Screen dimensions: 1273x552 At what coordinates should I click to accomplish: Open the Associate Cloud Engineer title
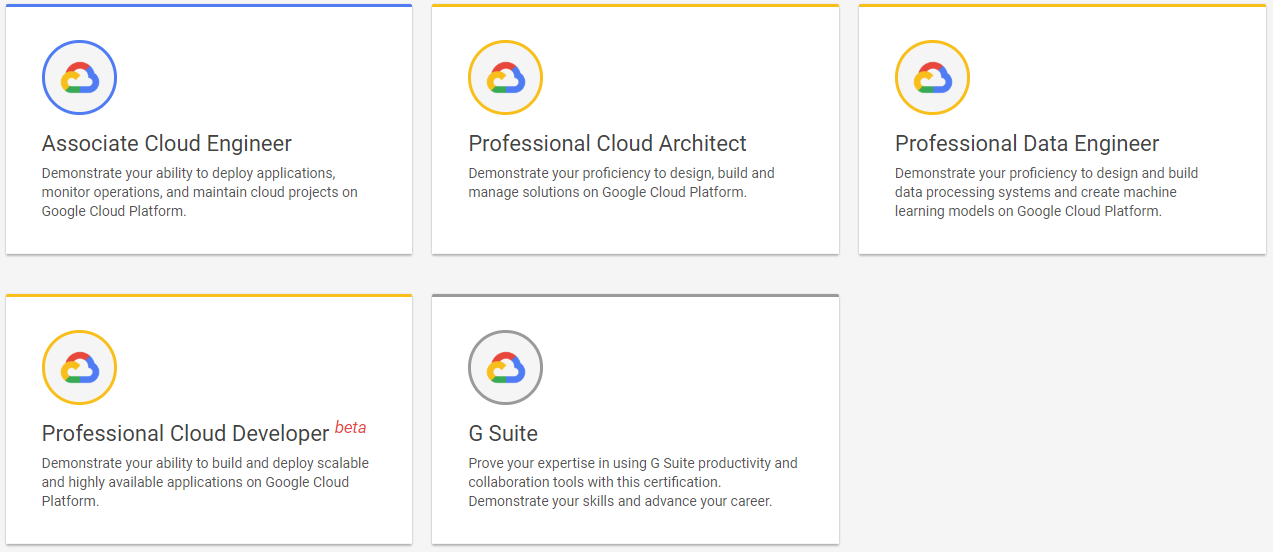pyautogui.click(x=167, y=143)
